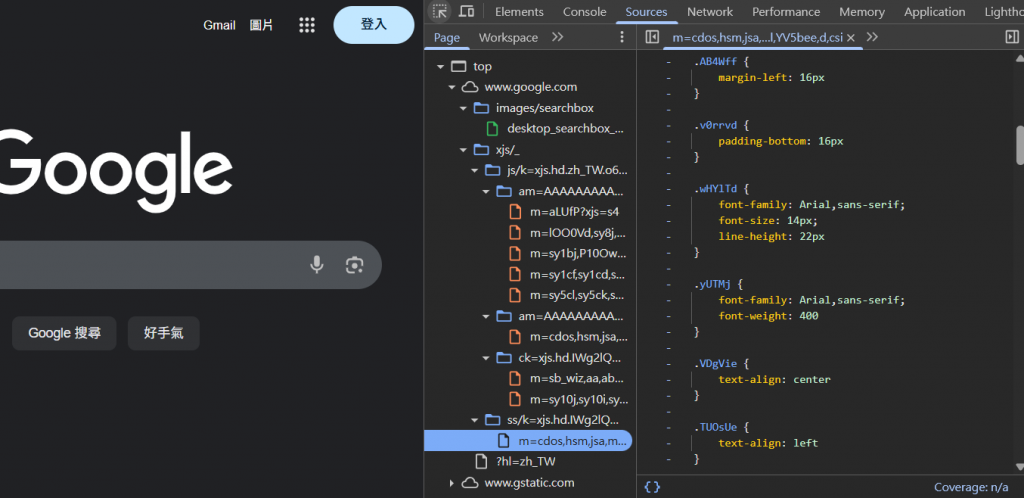Collapse the top frame node
The width and height of the screenshot is (1024, 498).
(x=440, y=67)
